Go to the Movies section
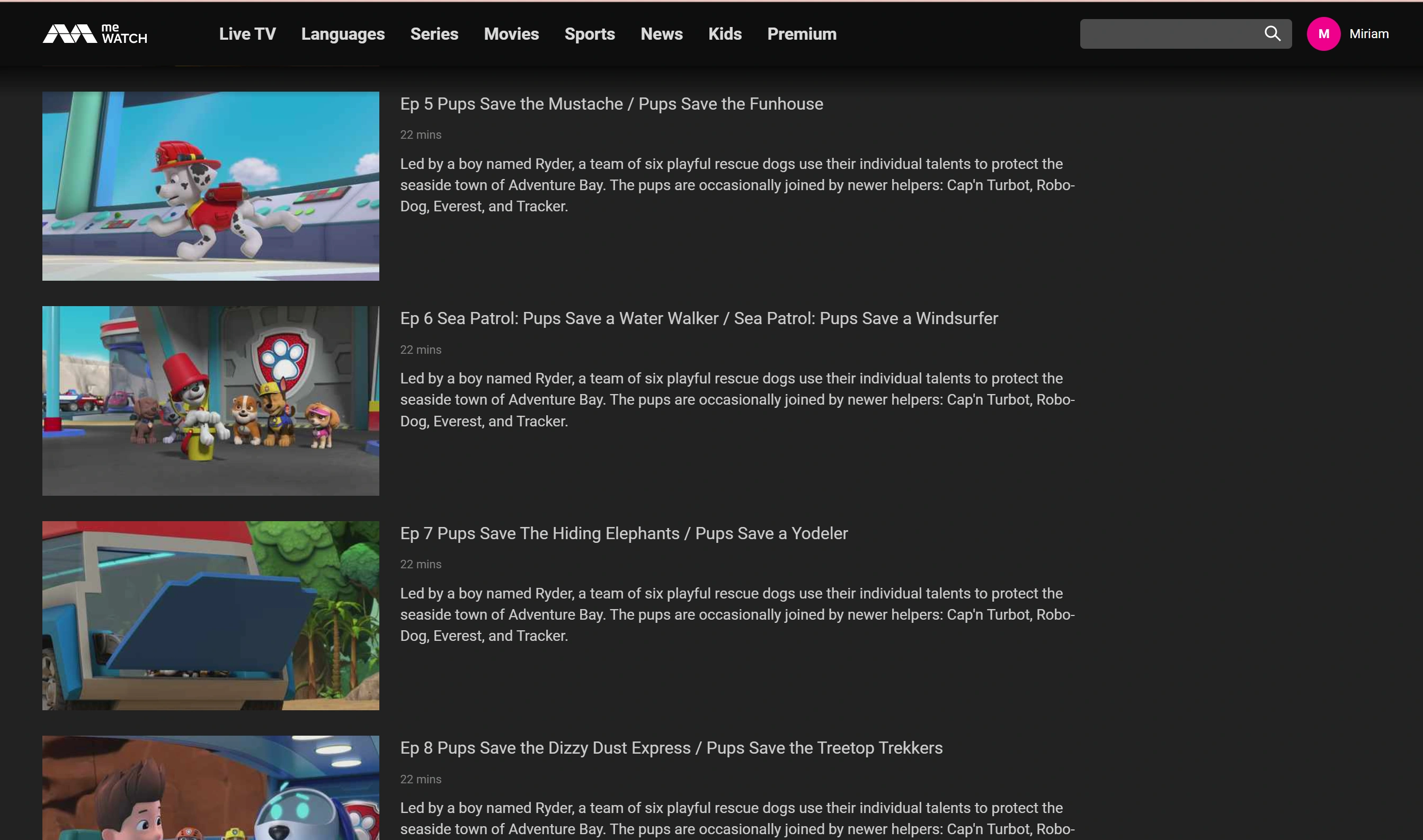The width and height of the screenshot is (1423, 840). pos(511,34)
